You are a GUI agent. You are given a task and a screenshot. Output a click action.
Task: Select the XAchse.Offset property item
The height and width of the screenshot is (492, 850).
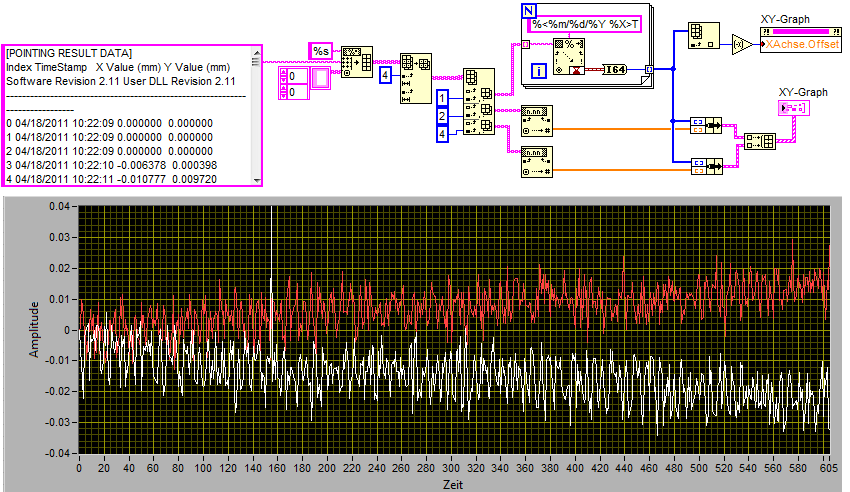(801, 44)
